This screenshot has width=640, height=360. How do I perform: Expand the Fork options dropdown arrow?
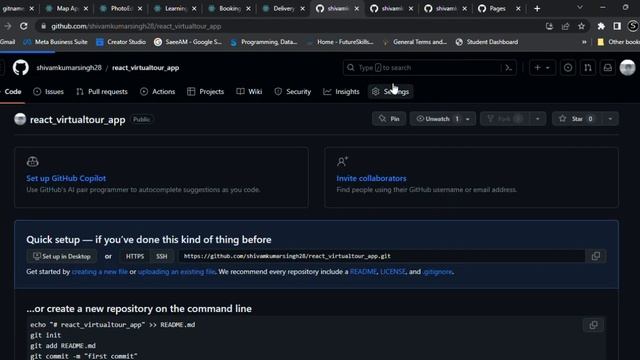[538, 119]
